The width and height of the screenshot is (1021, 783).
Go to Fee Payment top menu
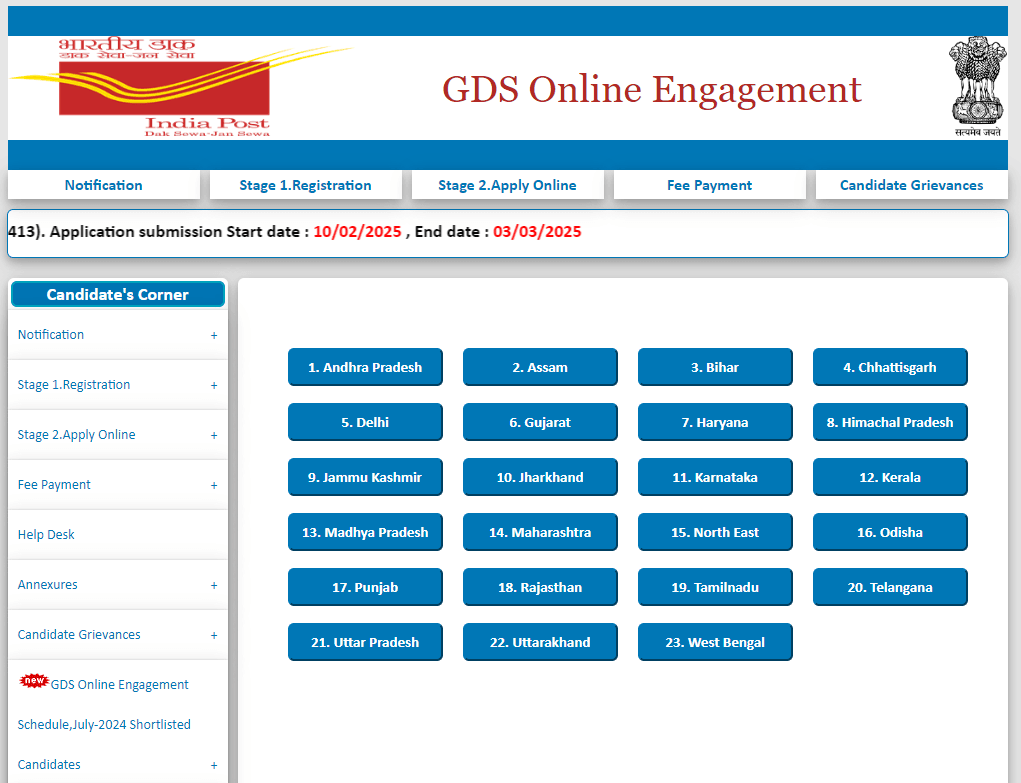[709, 185]
